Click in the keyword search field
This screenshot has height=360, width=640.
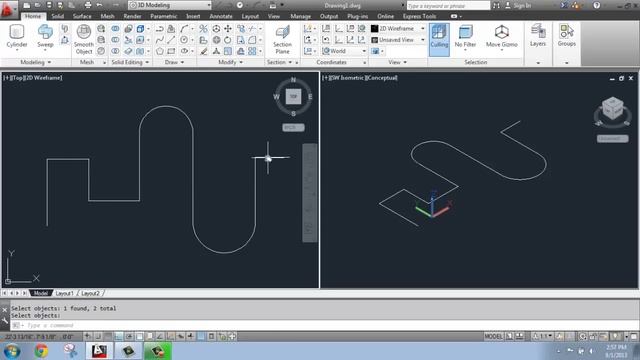coord(448,5)
